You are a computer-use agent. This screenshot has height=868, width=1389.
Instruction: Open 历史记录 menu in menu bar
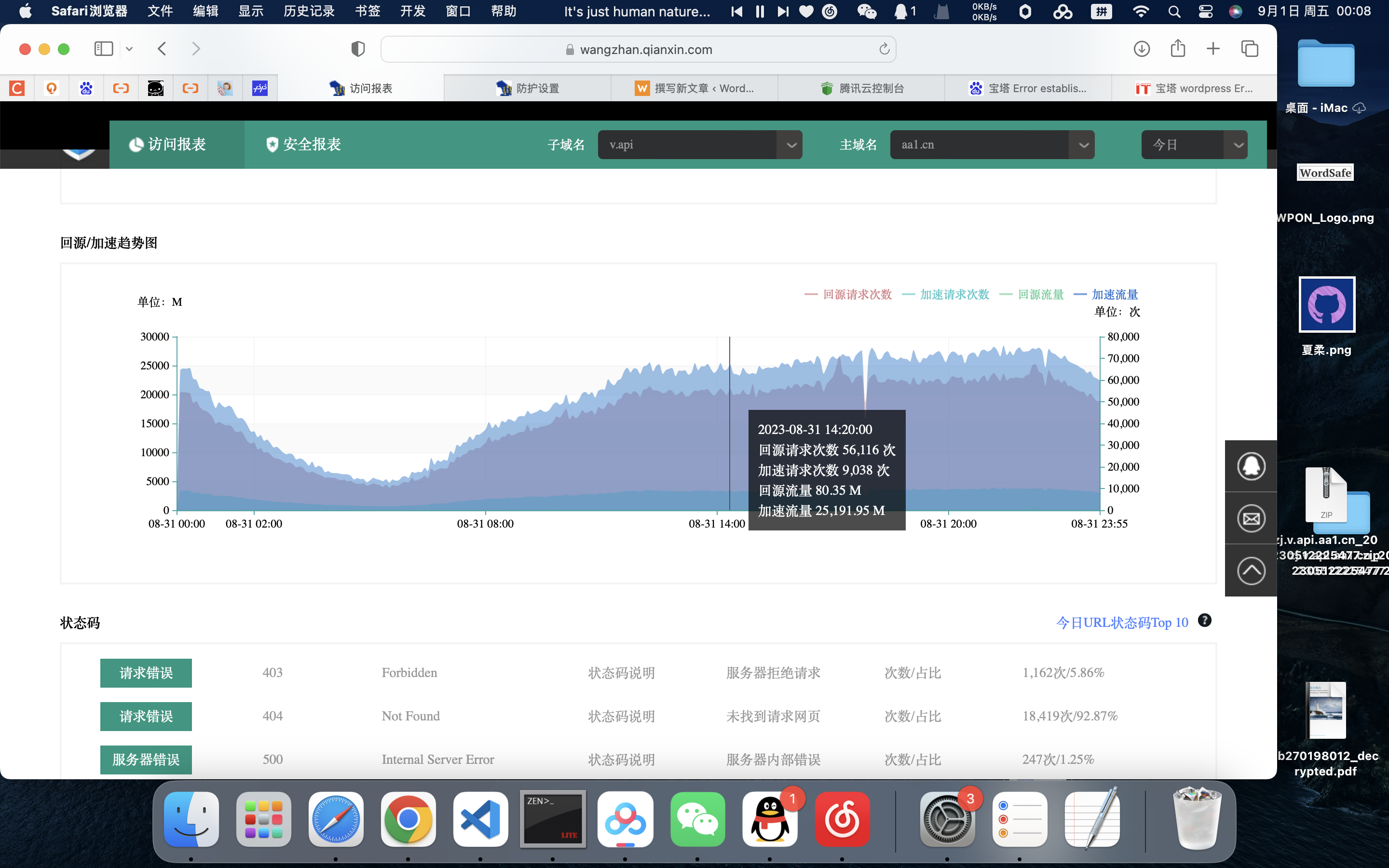[309, 12]
